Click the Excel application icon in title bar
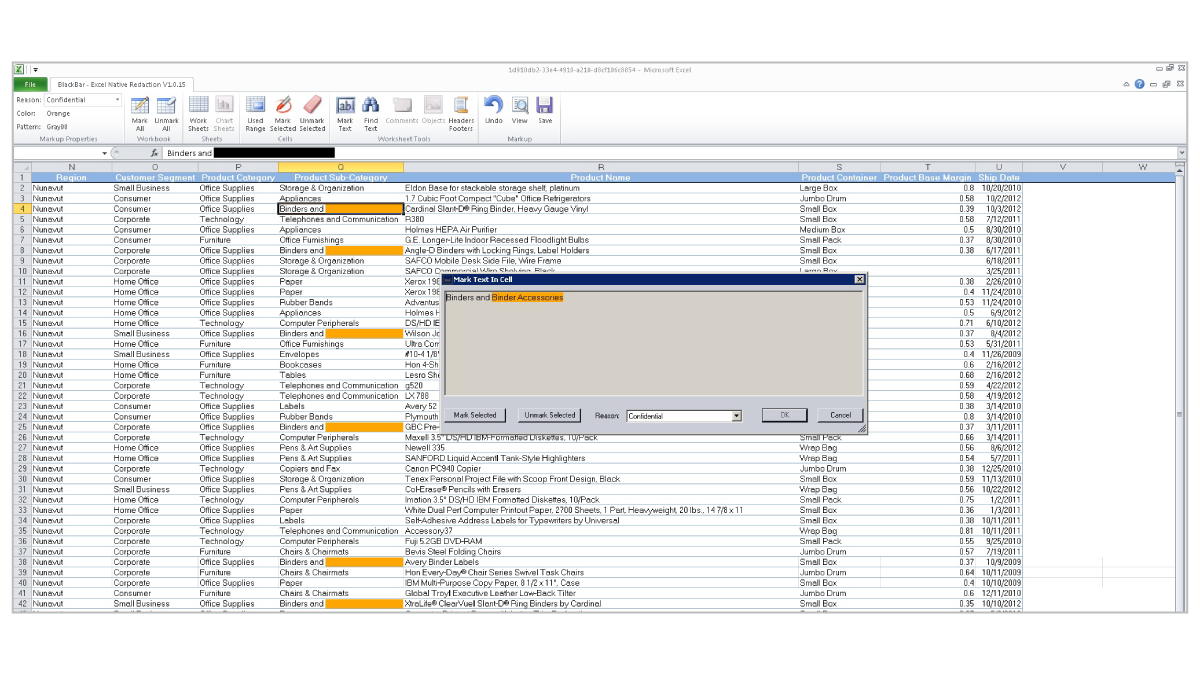Viewport: 1200px width, 675px height. [19, 69]
